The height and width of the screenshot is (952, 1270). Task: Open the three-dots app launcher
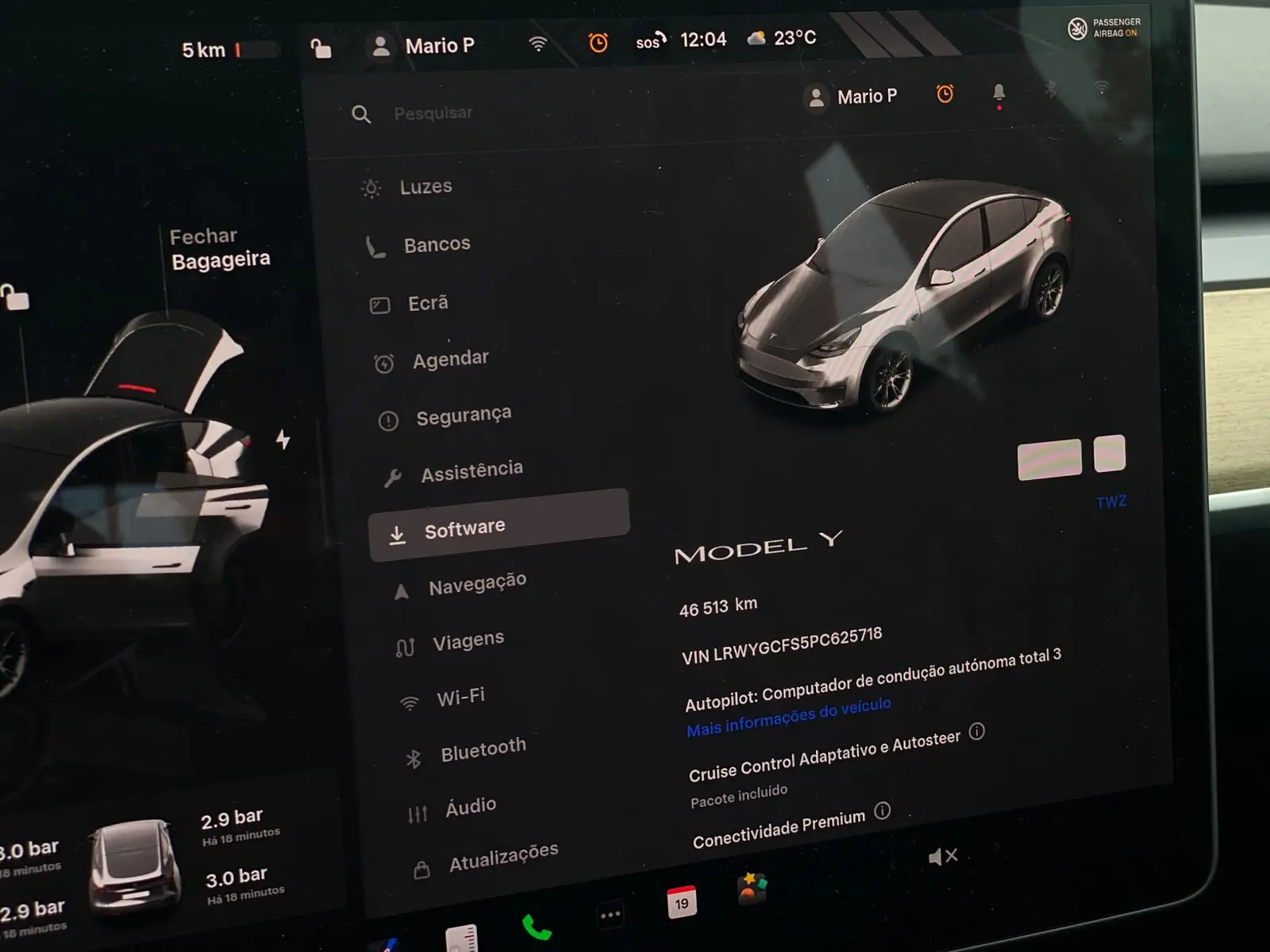pos(610,915)
